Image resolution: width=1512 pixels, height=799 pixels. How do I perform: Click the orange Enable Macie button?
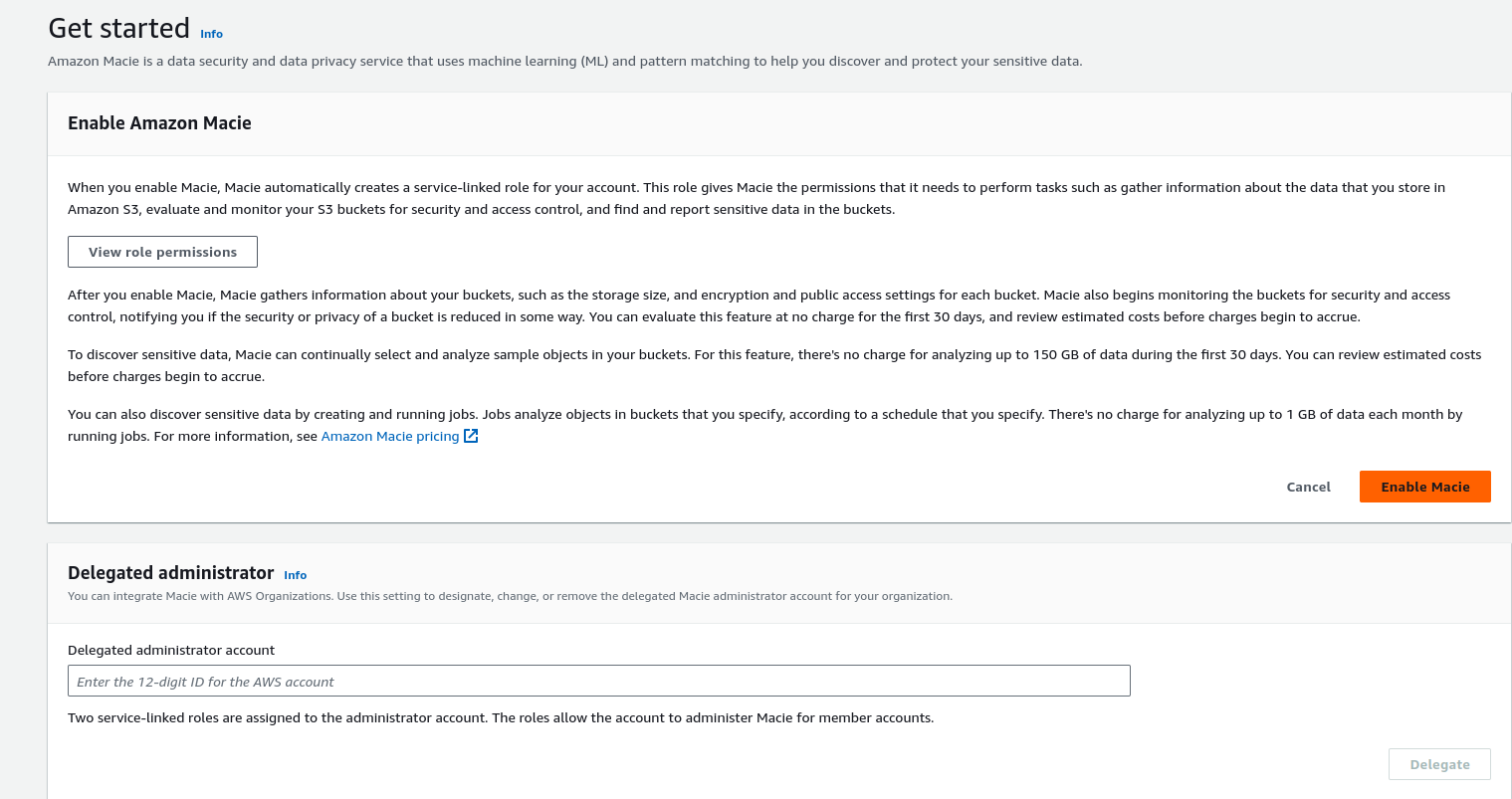coord(1424,487)
